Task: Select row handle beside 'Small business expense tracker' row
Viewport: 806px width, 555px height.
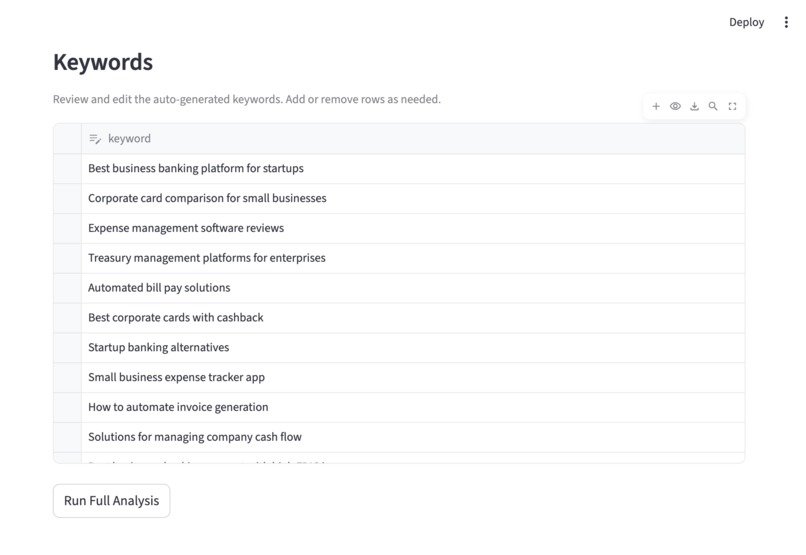Action: pyautogui.click(x=67, y=377)
